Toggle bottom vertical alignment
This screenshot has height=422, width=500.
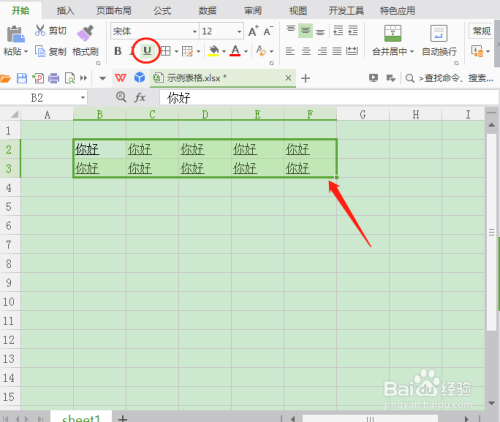tap(320, 31)
